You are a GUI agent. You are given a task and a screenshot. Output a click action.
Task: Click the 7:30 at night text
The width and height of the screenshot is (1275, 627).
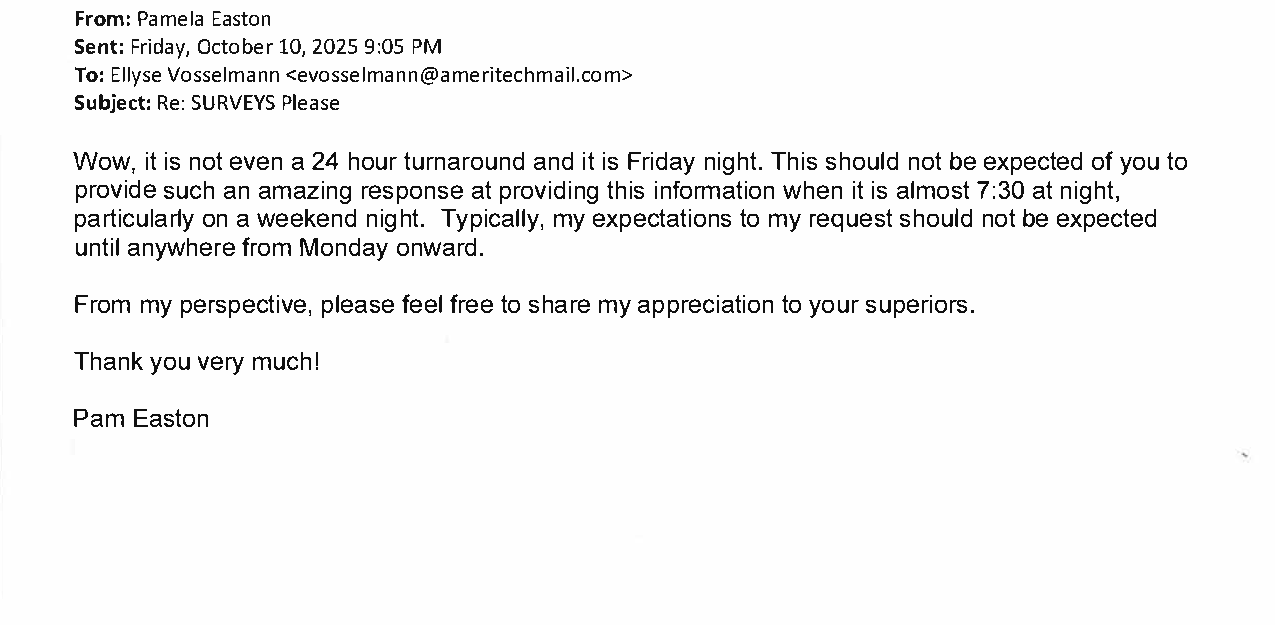pos(1044,190)
